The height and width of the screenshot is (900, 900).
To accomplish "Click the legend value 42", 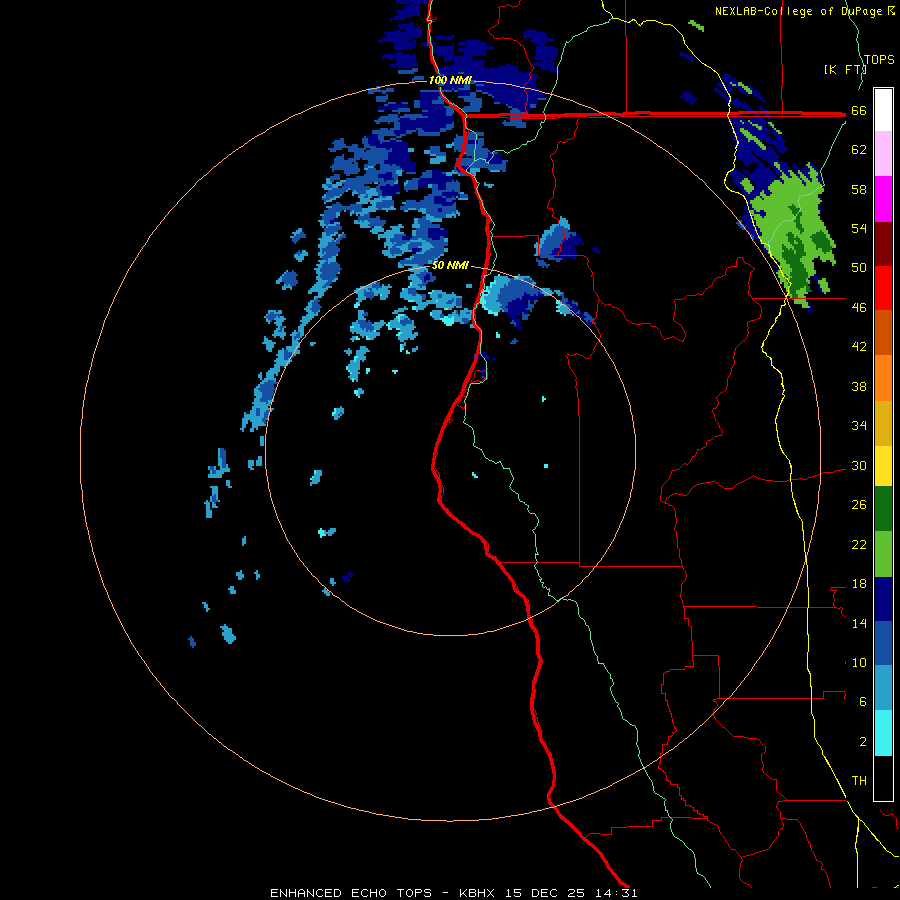I will [x=859, y=347].
